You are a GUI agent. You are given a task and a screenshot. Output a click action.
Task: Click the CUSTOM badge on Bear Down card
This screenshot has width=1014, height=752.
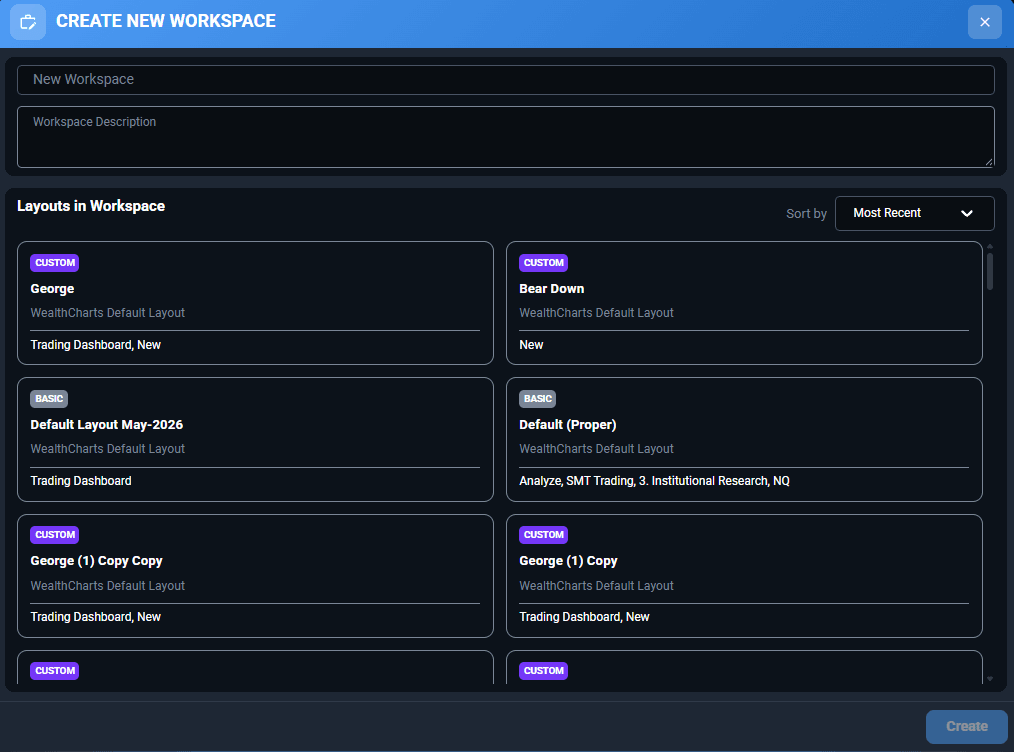pyautogui.click(x=543, y=263)
